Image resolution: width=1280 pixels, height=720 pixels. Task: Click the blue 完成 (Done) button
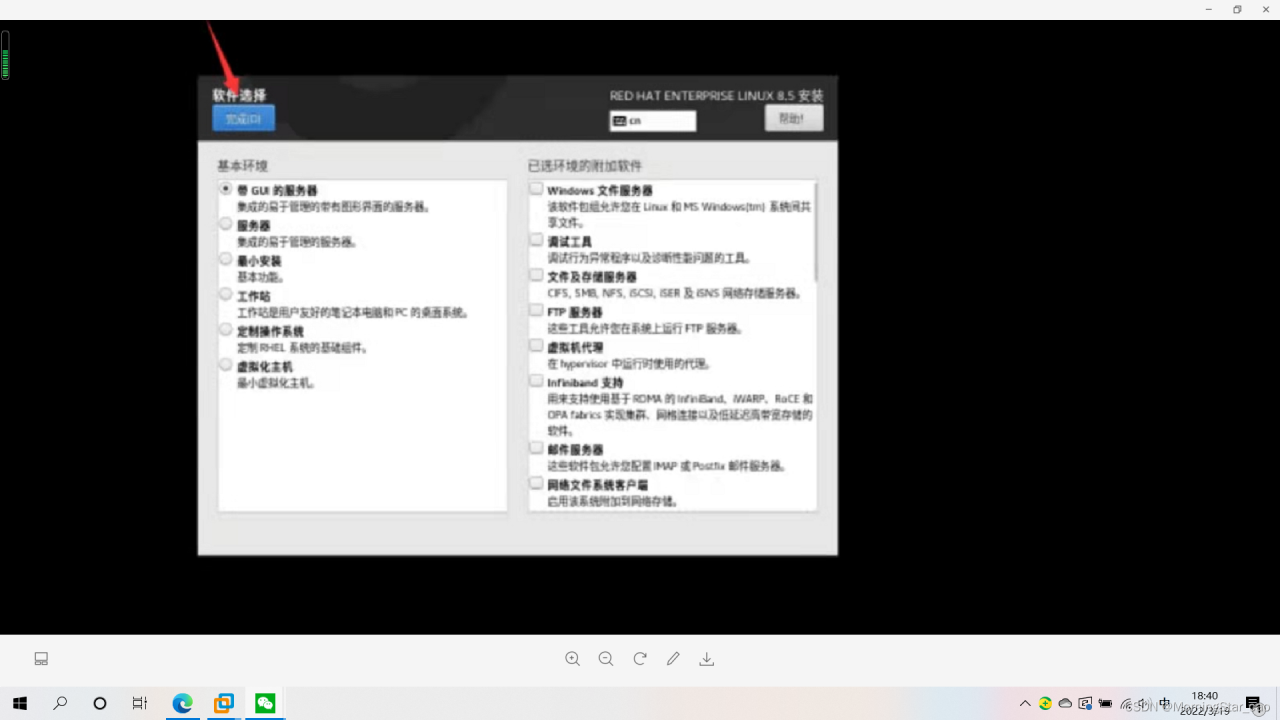[x=243, y=118]
